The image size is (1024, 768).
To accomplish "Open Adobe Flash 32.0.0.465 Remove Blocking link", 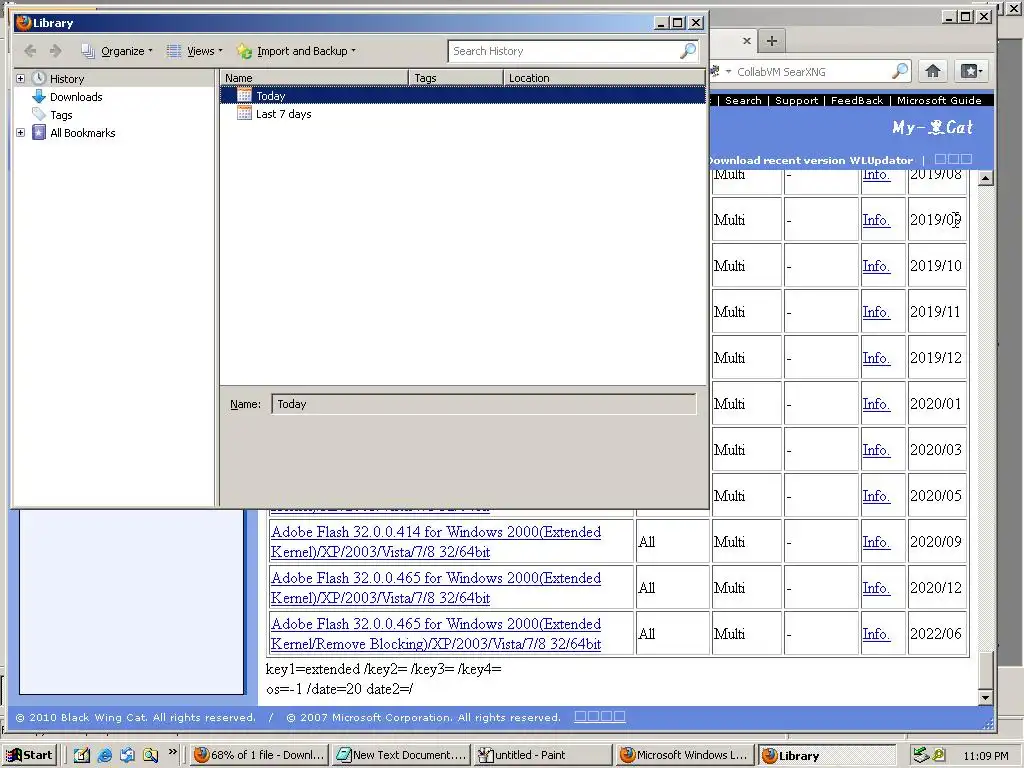I will click(436, 634).
